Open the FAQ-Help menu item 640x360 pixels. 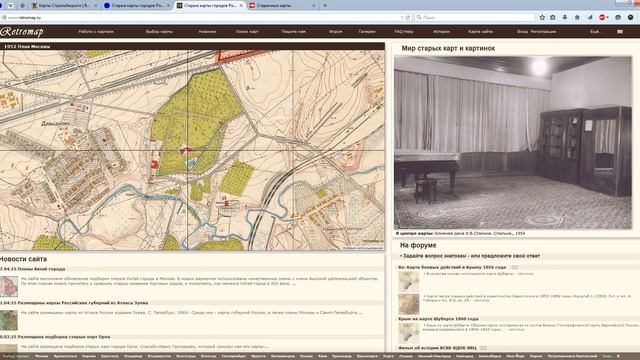[404, 31]
